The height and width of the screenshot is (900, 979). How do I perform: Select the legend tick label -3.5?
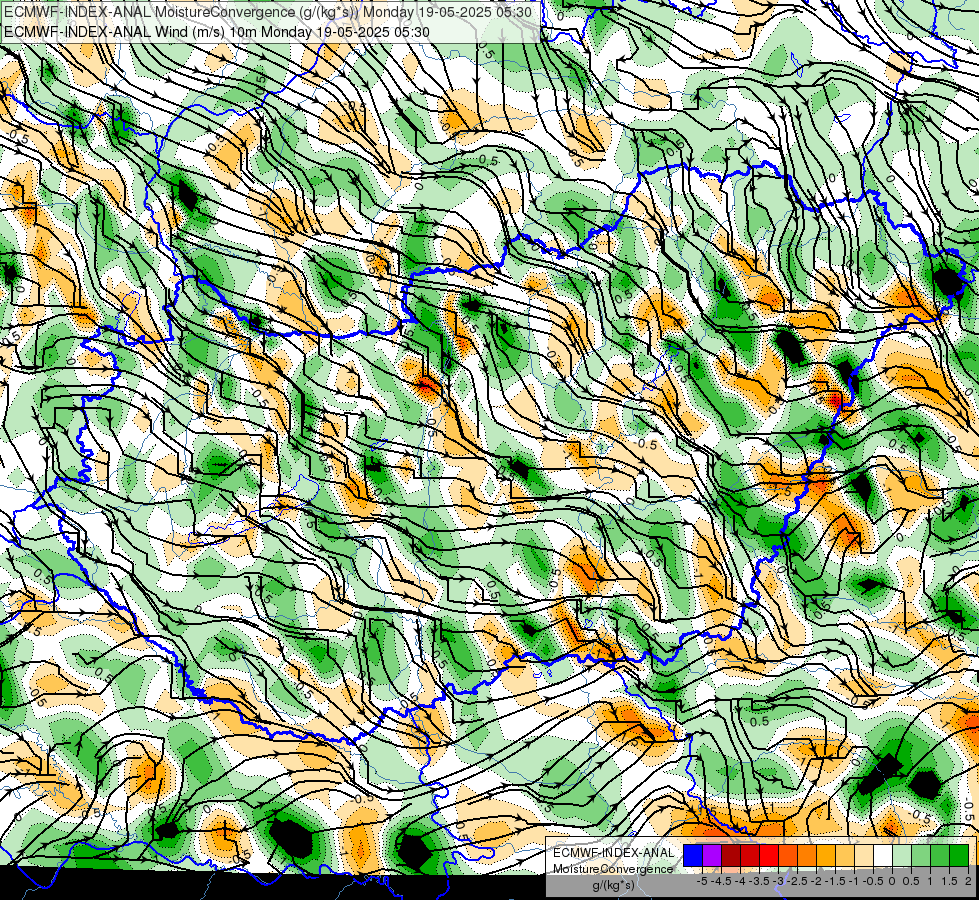tap(759, 881)
